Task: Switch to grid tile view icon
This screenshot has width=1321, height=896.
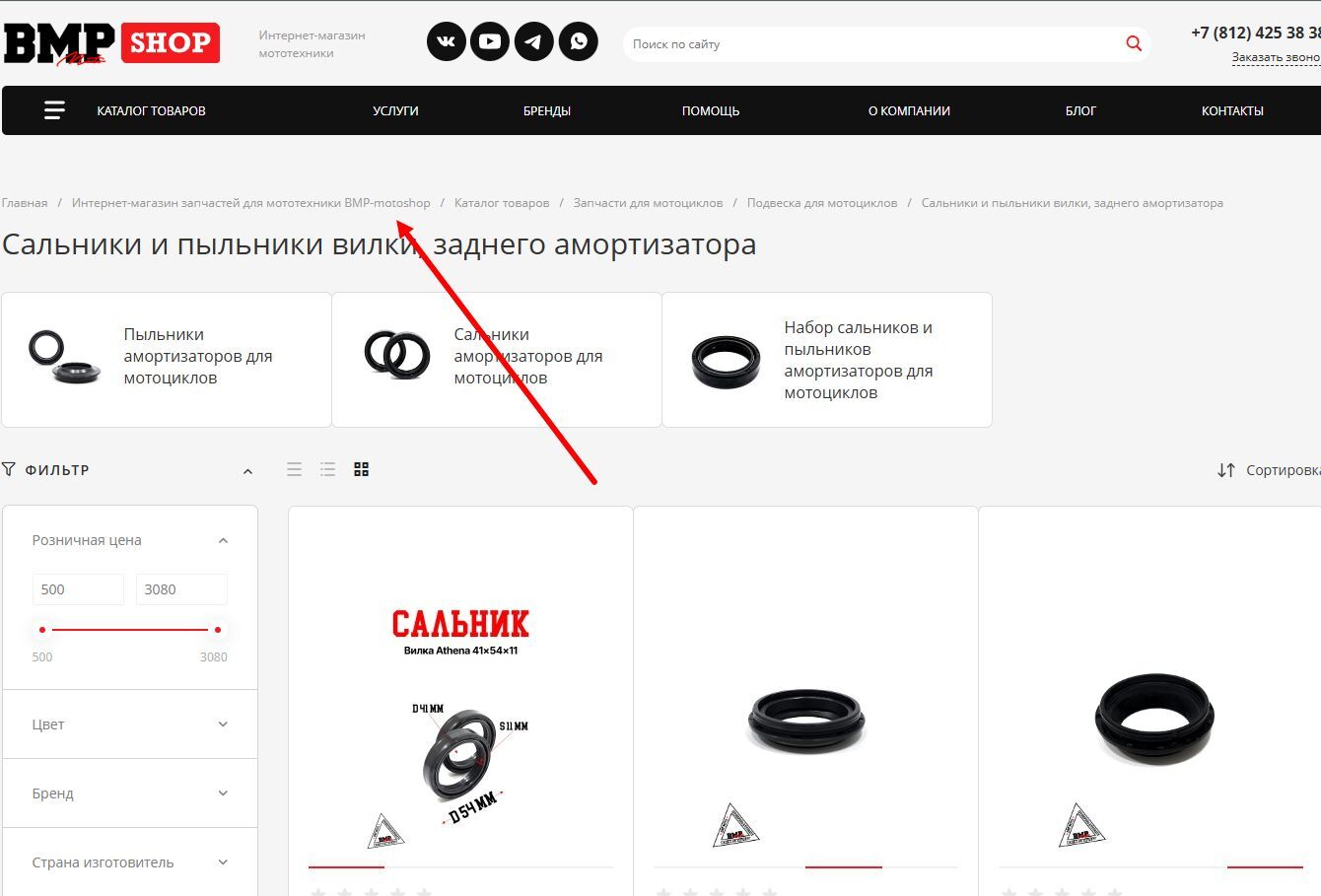Action: 362,469
